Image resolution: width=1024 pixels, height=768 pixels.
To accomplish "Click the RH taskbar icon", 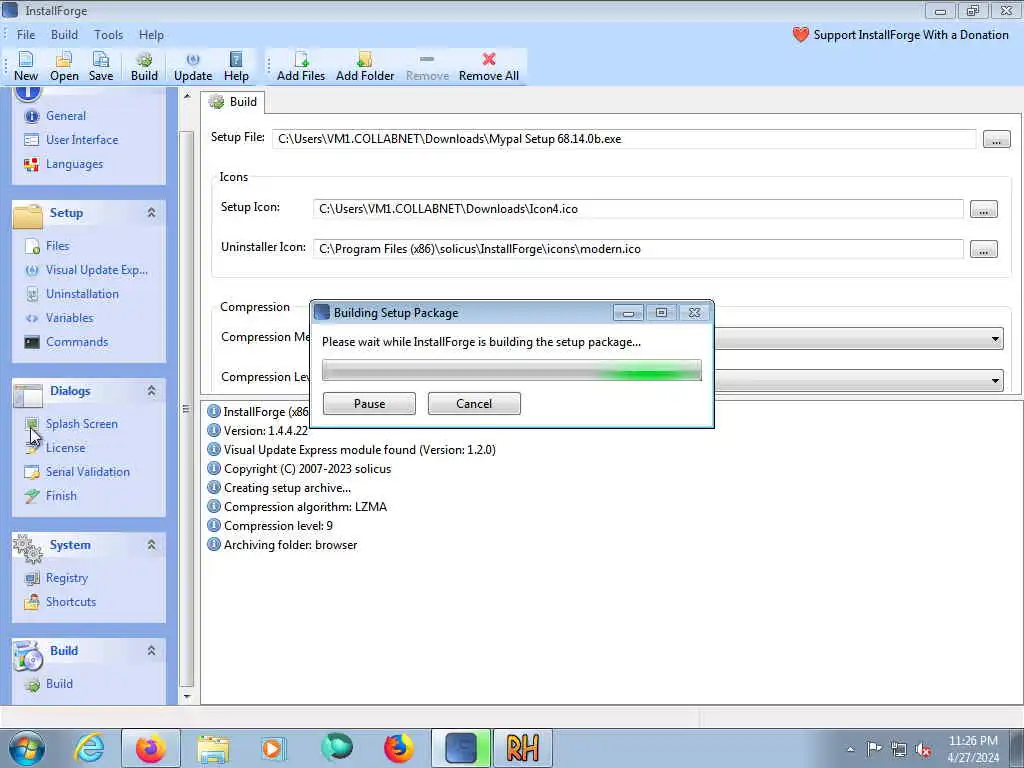I will tap(522, 748).
